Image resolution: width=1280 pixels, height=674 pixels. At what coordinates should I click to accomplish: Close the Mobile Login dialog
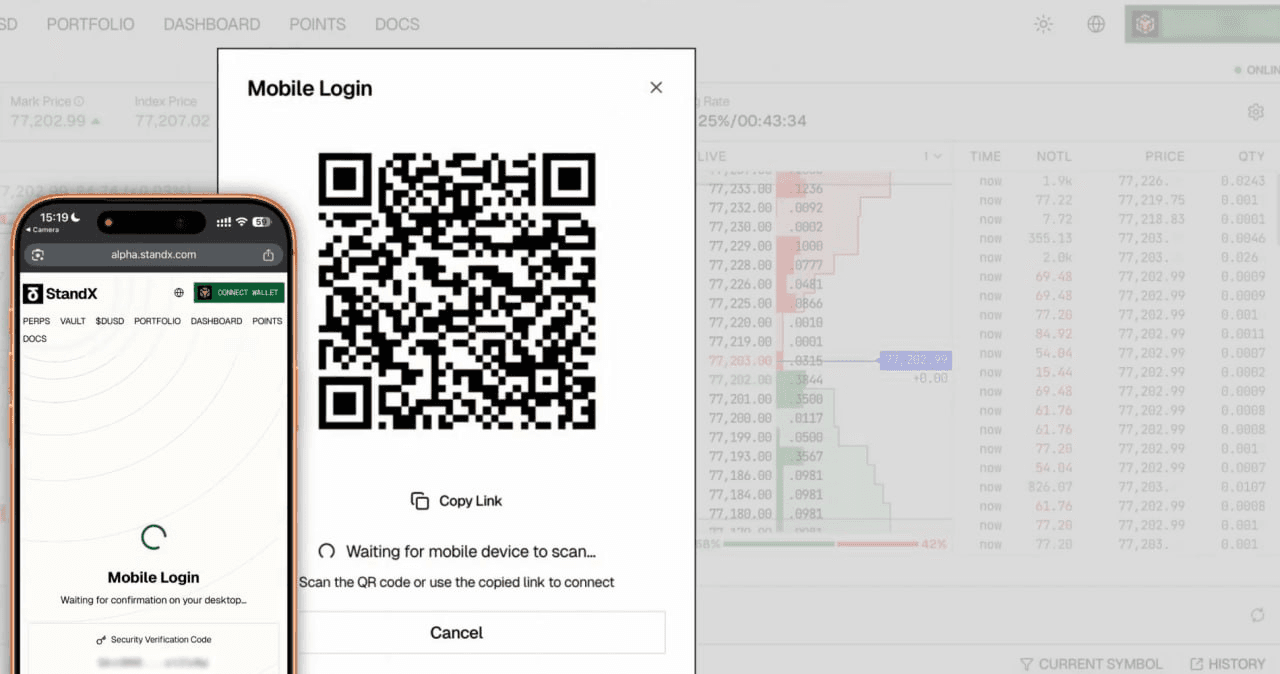656,88
